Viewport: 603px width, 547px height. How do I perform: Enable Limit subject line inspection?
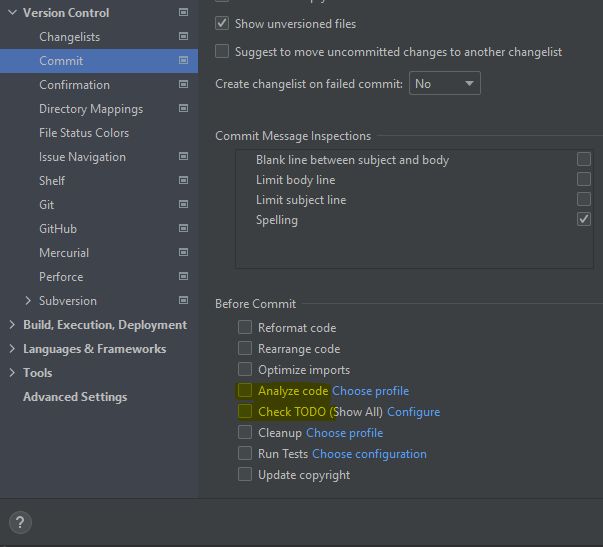584,199
